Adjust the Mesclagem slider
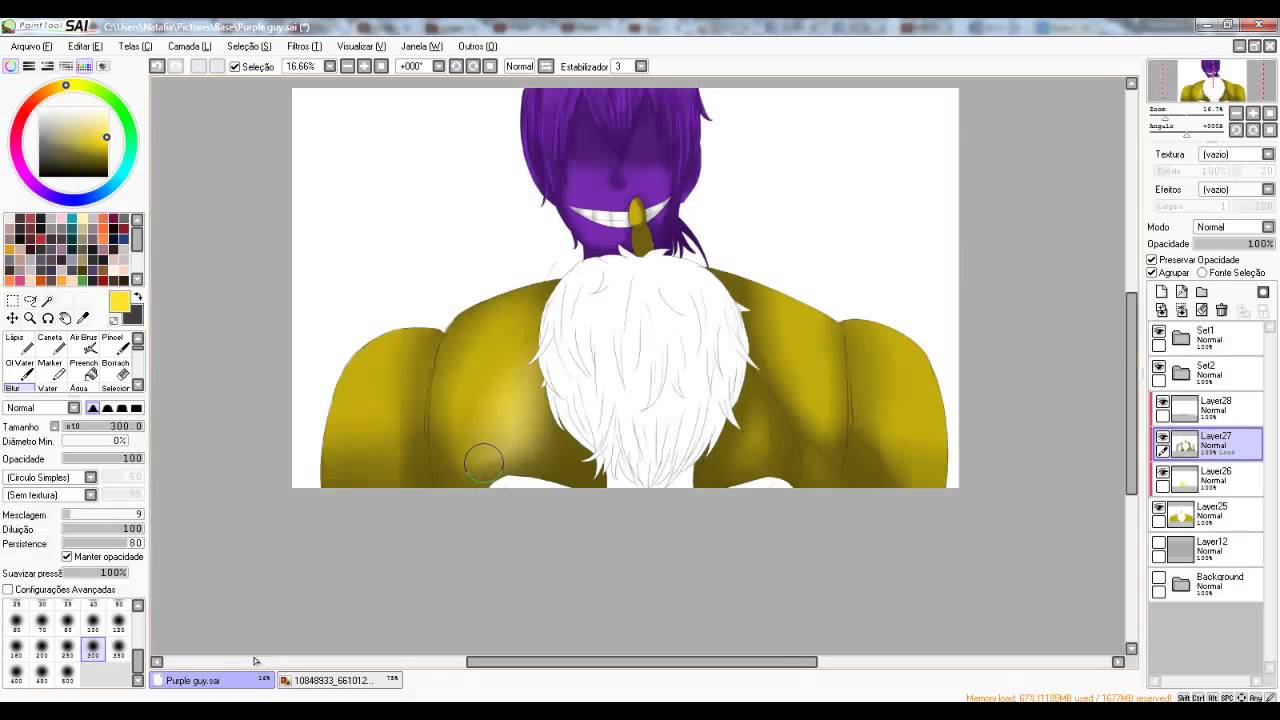Screen dimensions: 1280x720 (103, 515)
